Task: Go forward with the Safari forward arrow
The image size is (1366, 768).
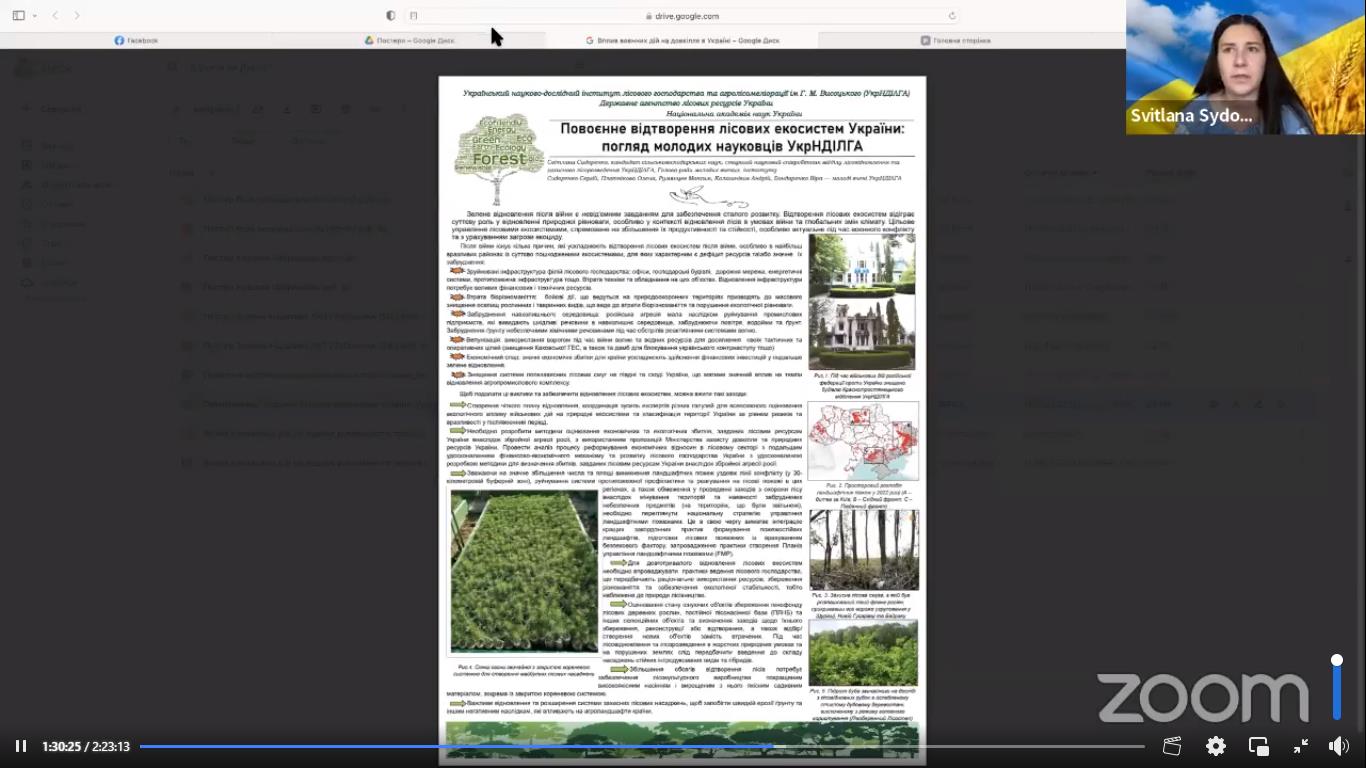Action: (77, 16)
